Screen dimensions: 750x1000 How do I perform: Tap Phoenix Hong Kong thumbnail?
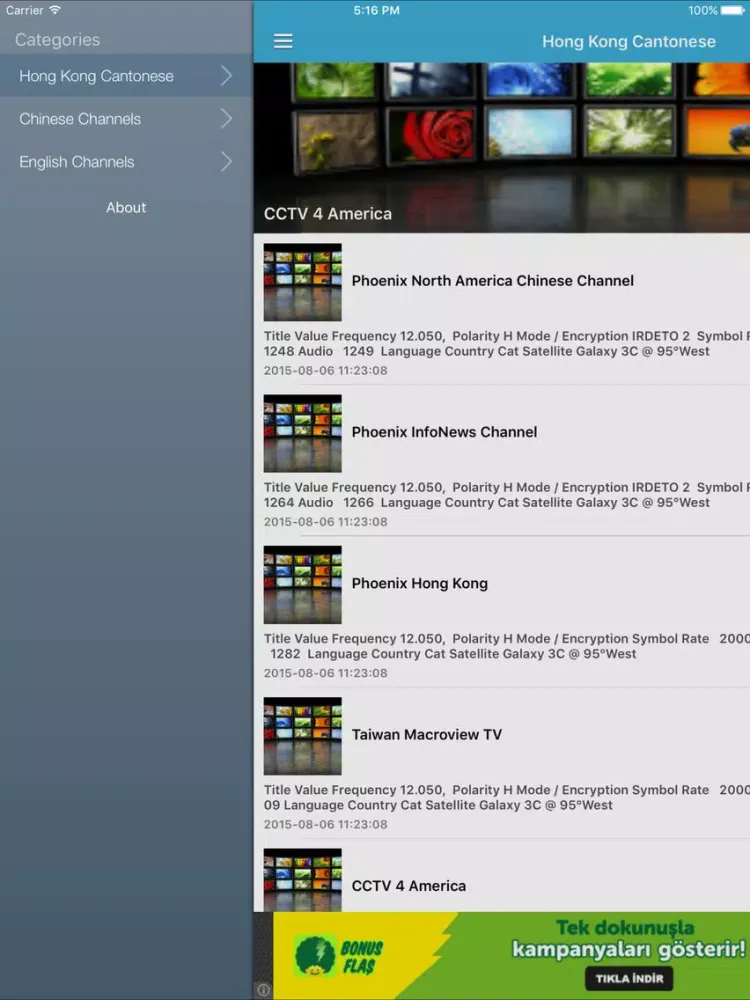(303, 584)
